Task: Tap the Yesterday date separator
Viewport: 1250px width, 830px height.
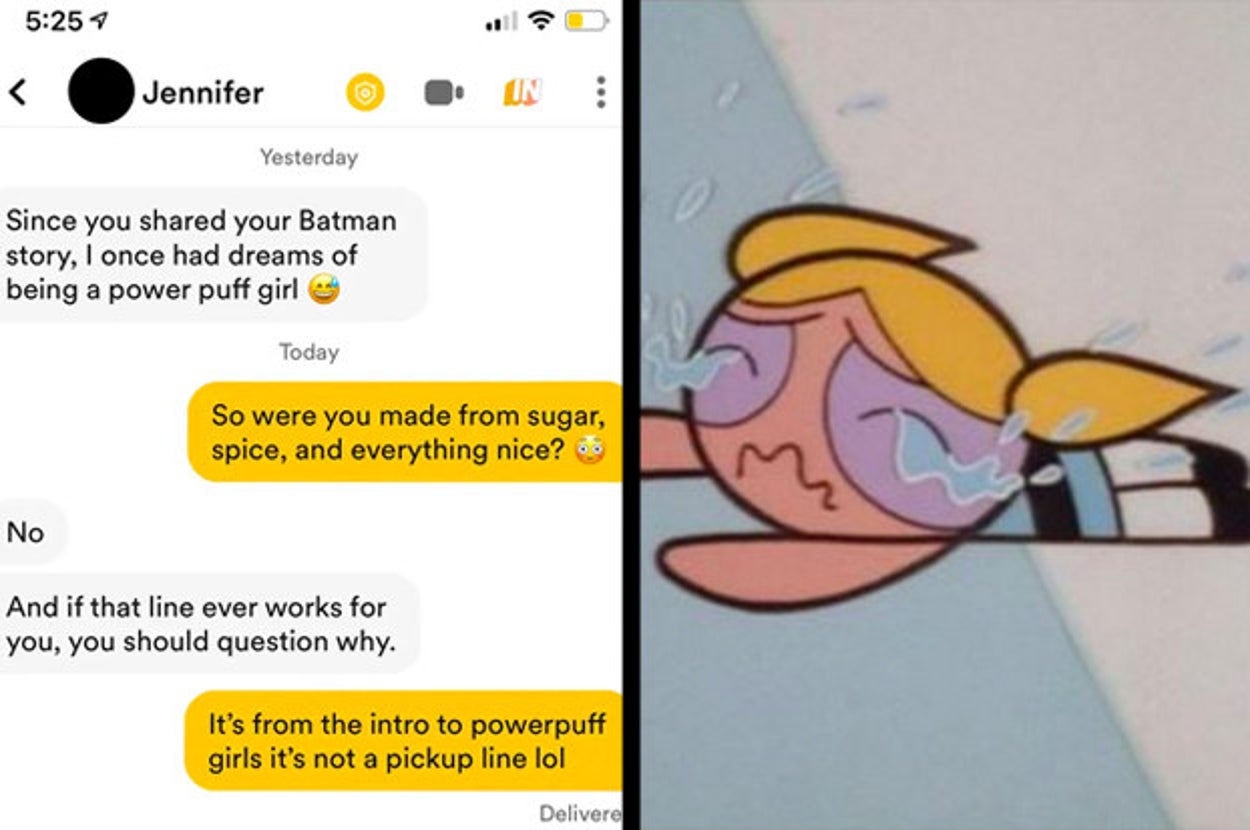Action: coord(308,157)
